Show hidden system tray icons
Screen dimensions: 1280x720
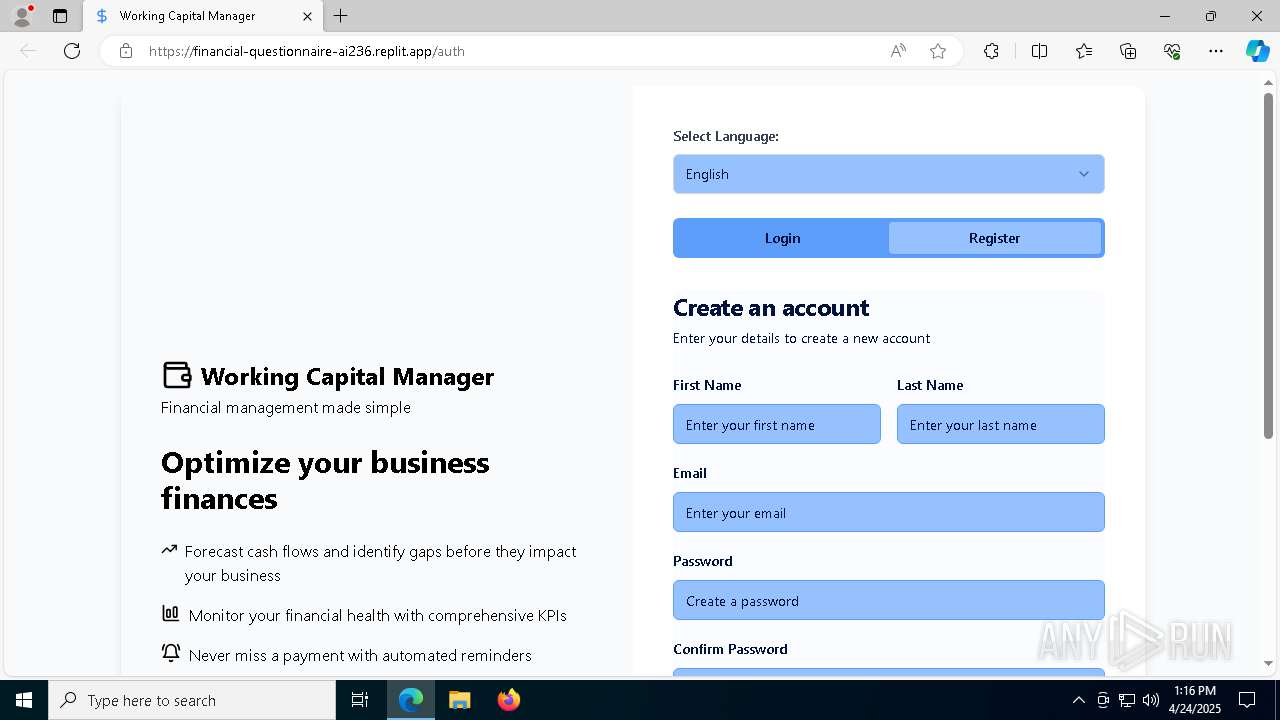[1078, 700]
